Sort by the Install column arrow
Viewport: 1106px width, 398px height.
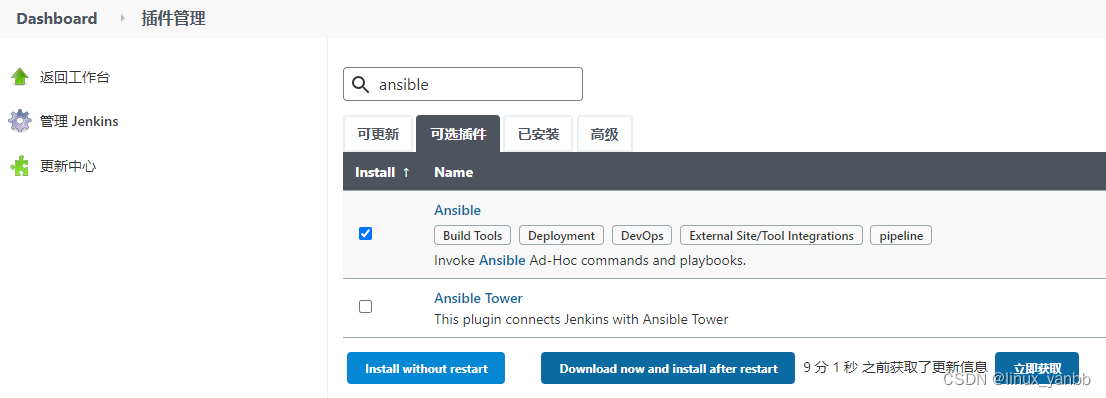point(406,172)
